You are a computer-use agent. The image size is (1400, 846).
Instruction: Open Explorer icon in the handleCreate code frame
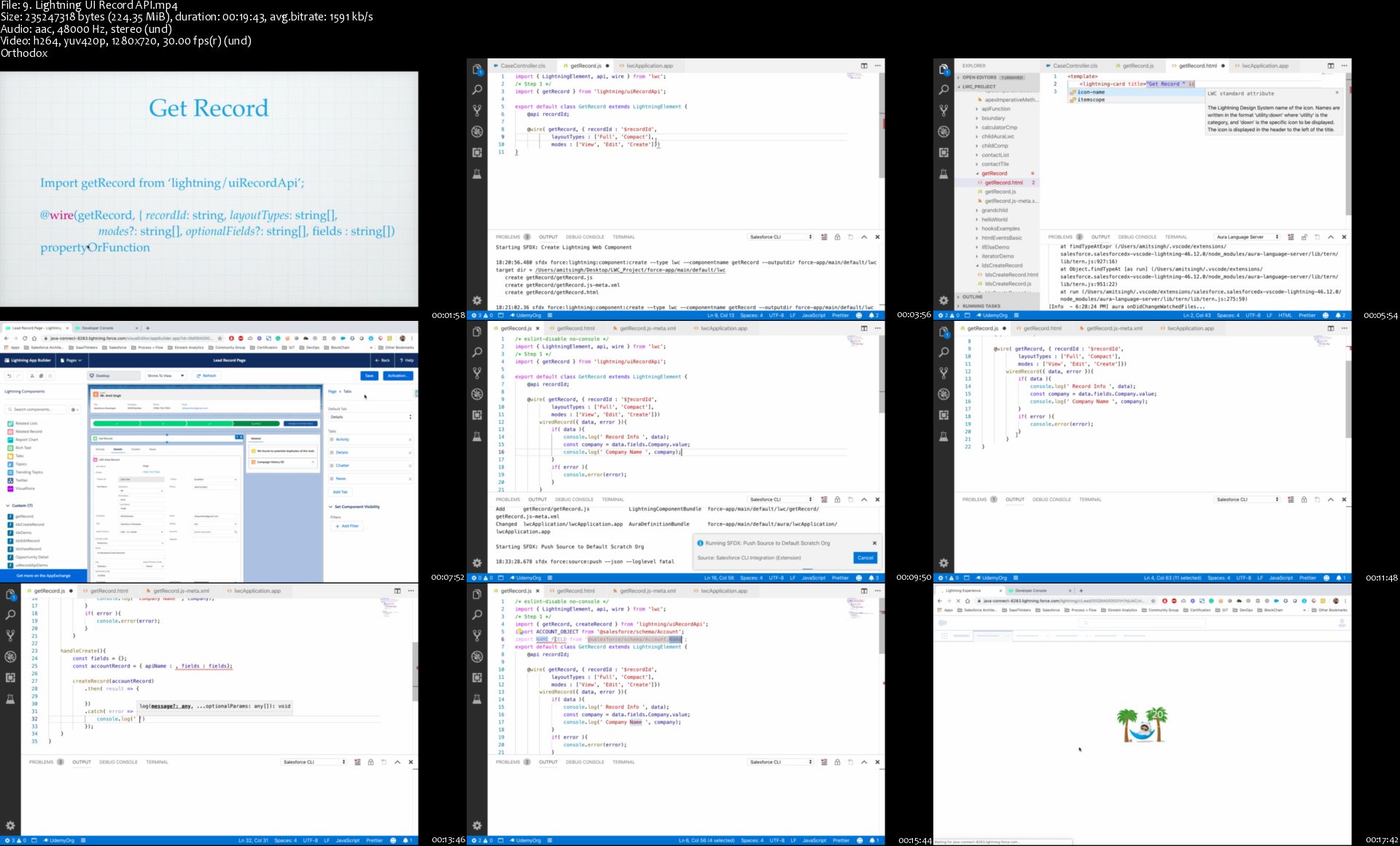click(10, 594)
